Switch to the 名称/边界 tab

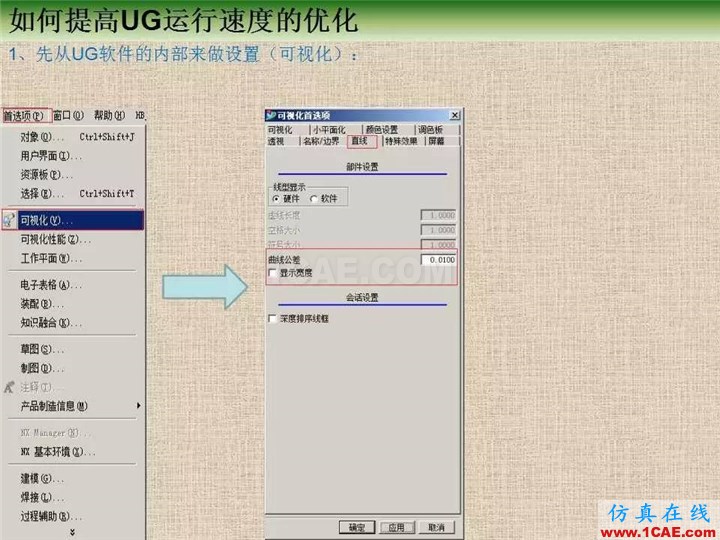tap(321, 141)
